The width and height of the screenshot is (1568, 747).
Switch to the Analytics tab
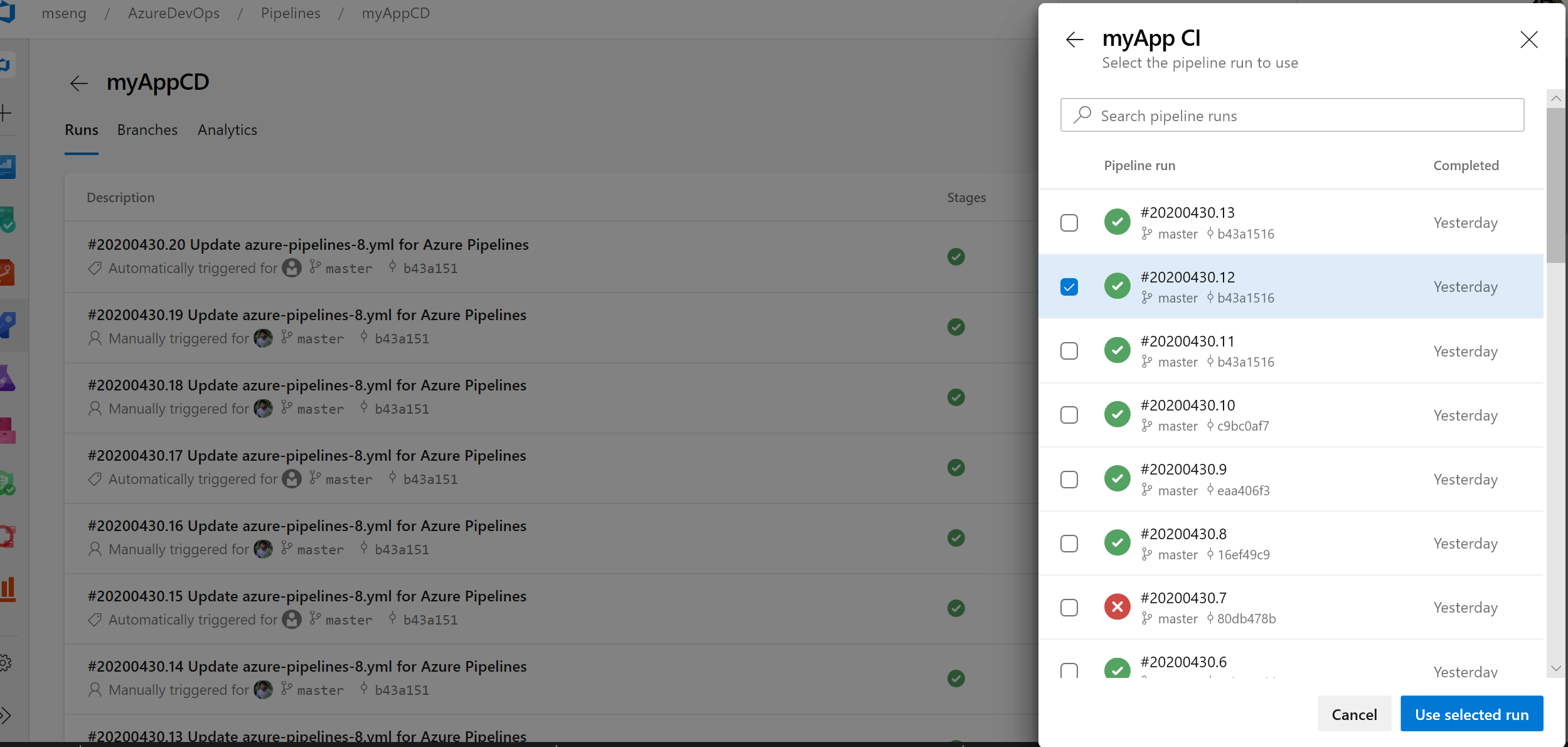coord(226,129)
